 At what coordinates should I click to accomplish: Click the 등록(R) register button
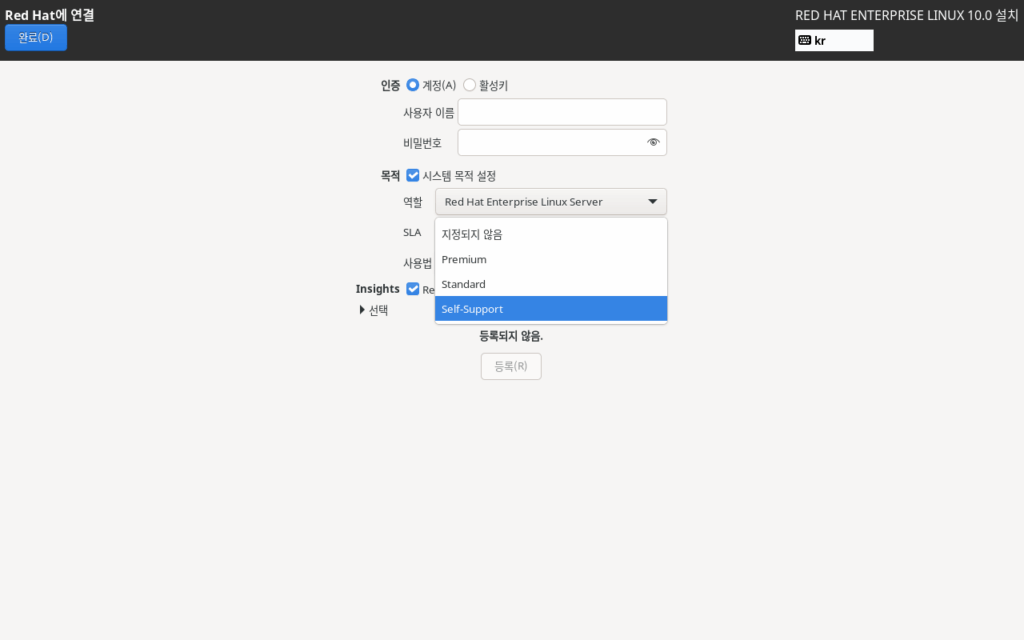(511, 367)
